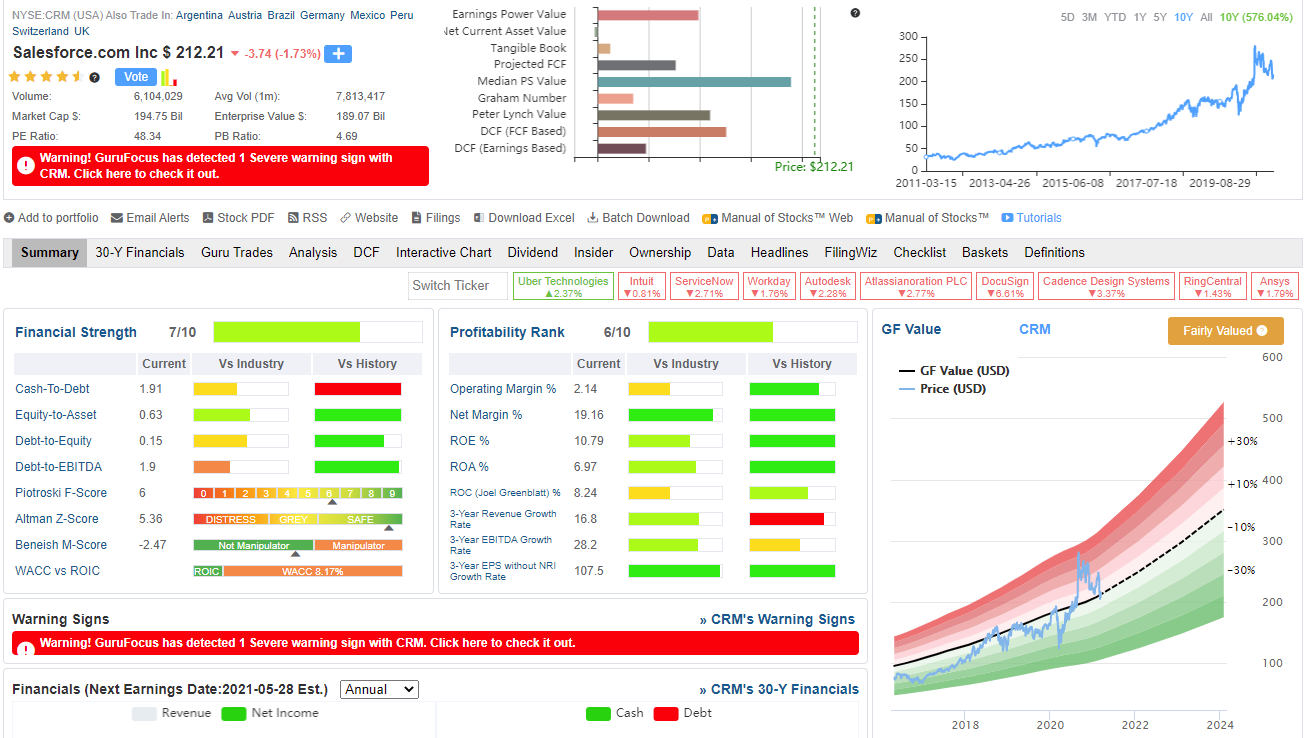The image size is (1307, 738).
Task: Click the Profitability Rank rating bar
Action: pyautogui.click(x=753, y=332)
